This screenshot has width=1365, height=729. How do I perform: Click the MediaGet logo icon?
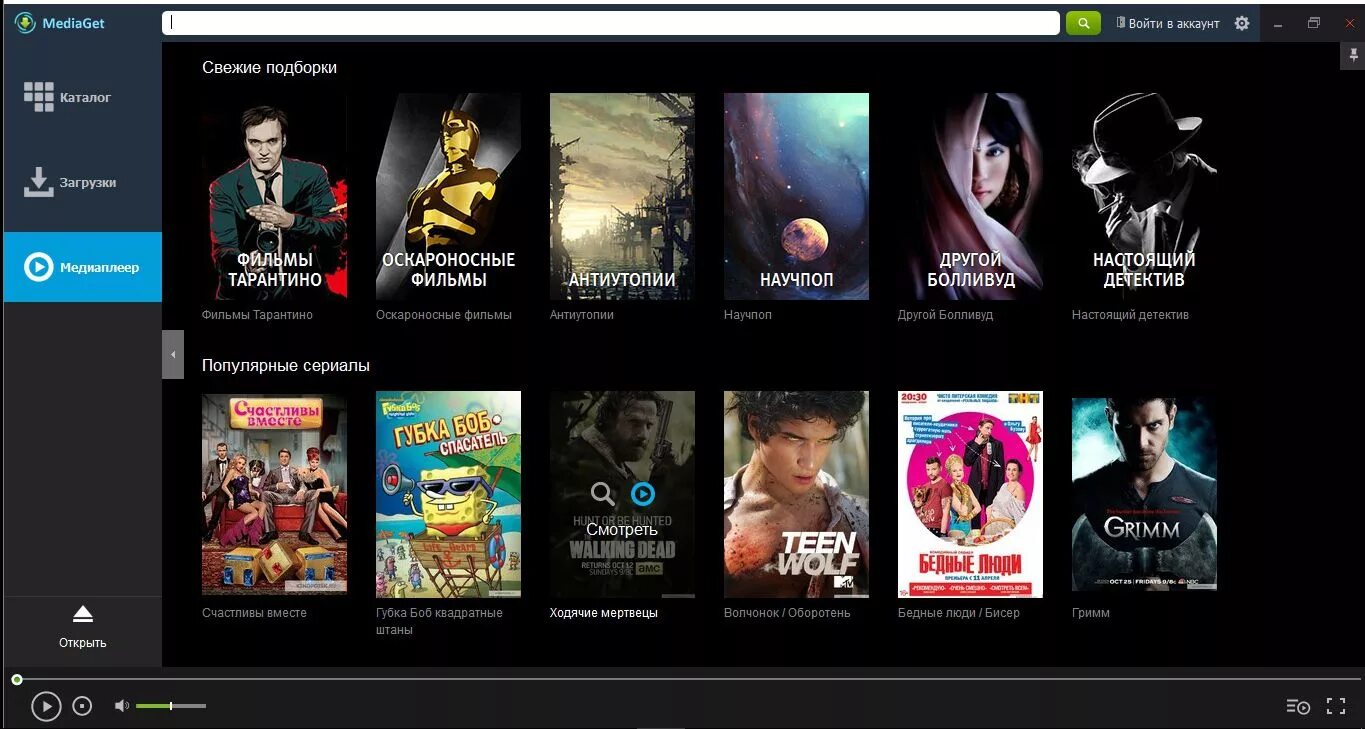[25, 22]
